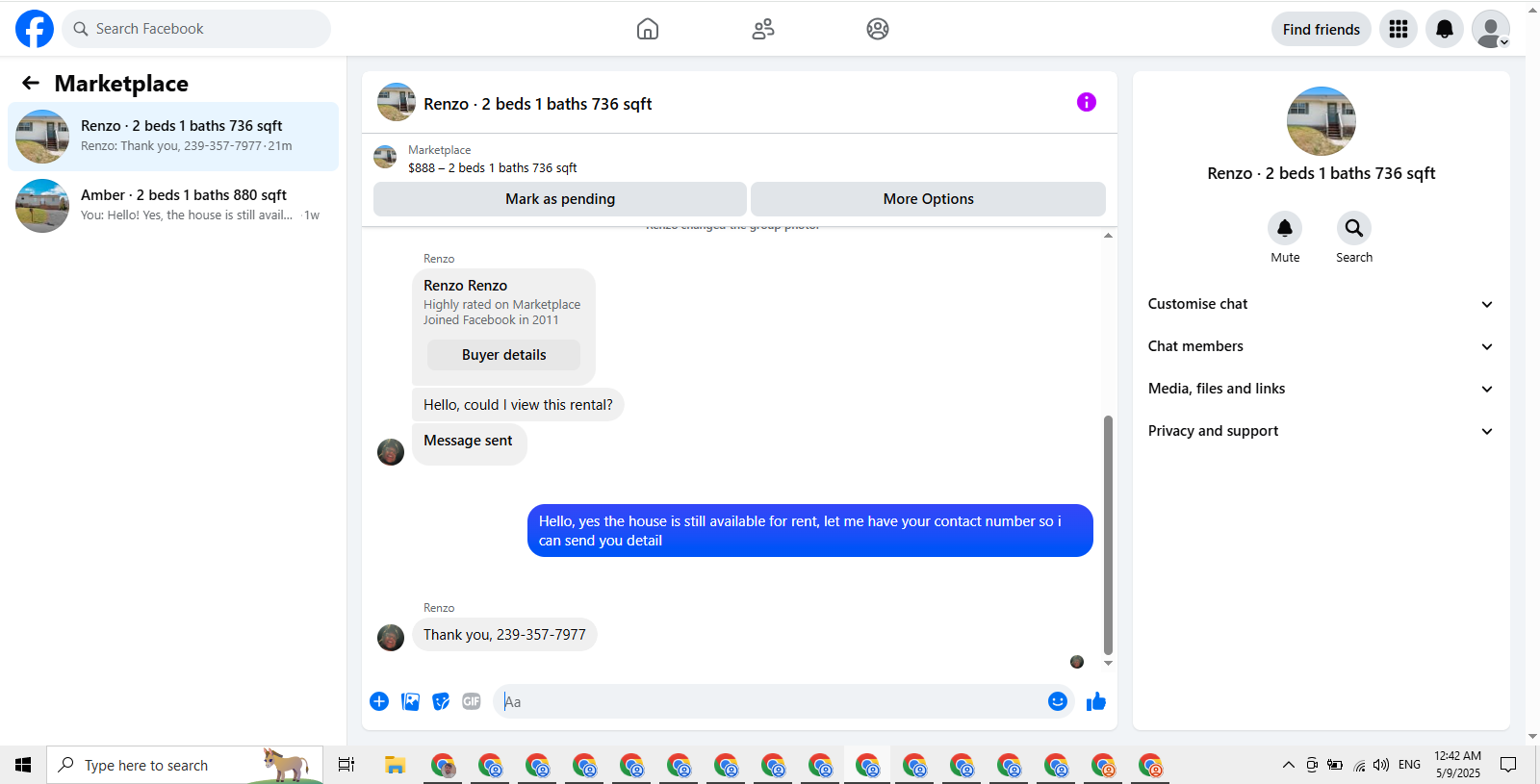Click the chat header title "Renzo · 2 beds 1 baths 736 sqft"
This screenshot has height=784, width=1540.
[x=538, y=104]
